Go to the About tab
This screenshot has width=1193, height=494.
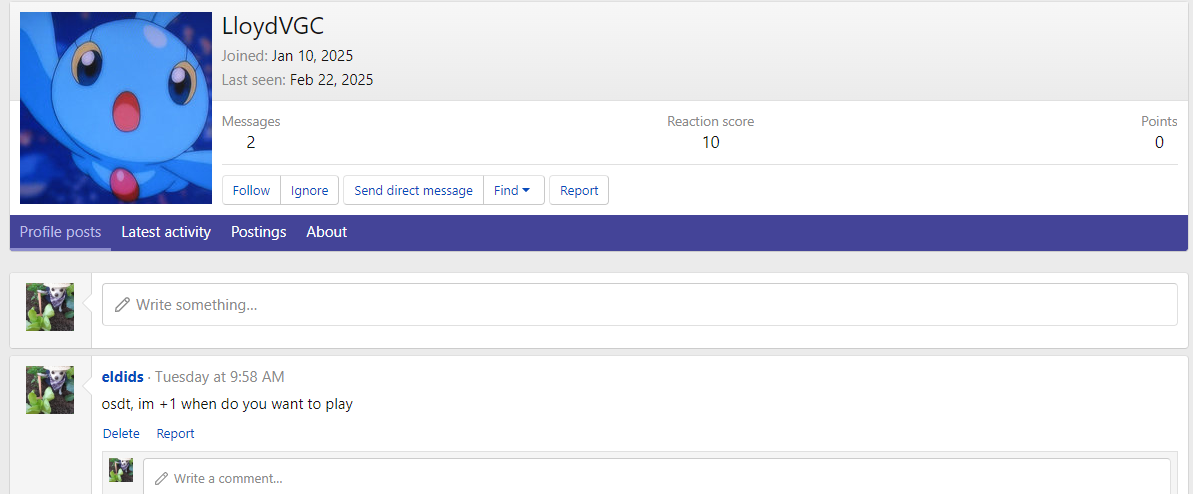(326, 232)
